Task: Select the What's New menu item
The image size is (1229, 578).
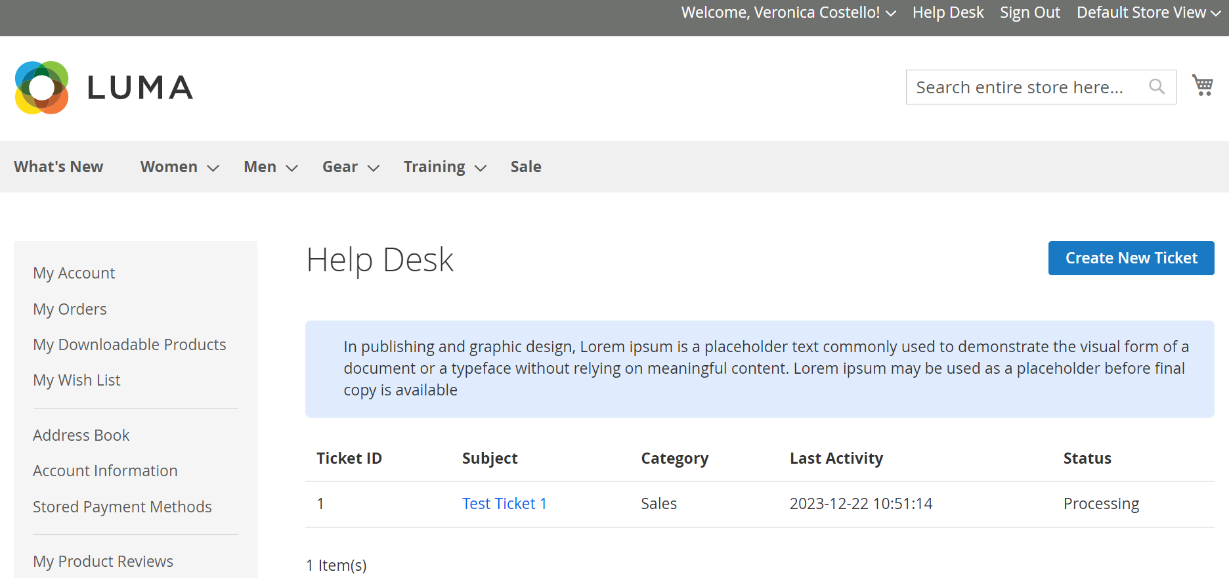Action: (58, 166)
